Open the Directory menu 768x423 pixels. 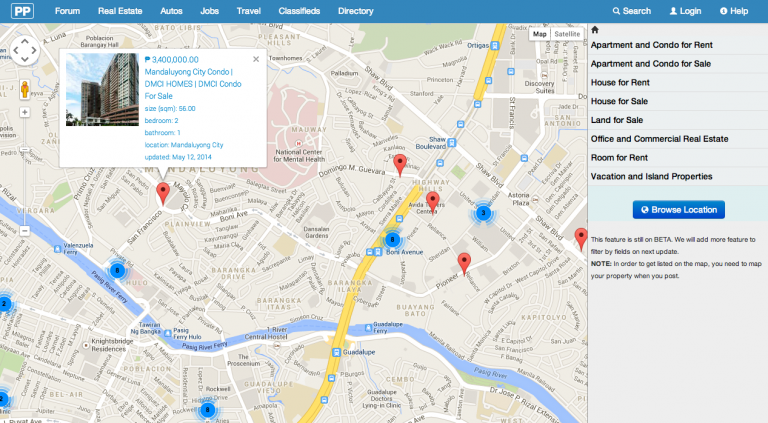(x=356, y=11)
